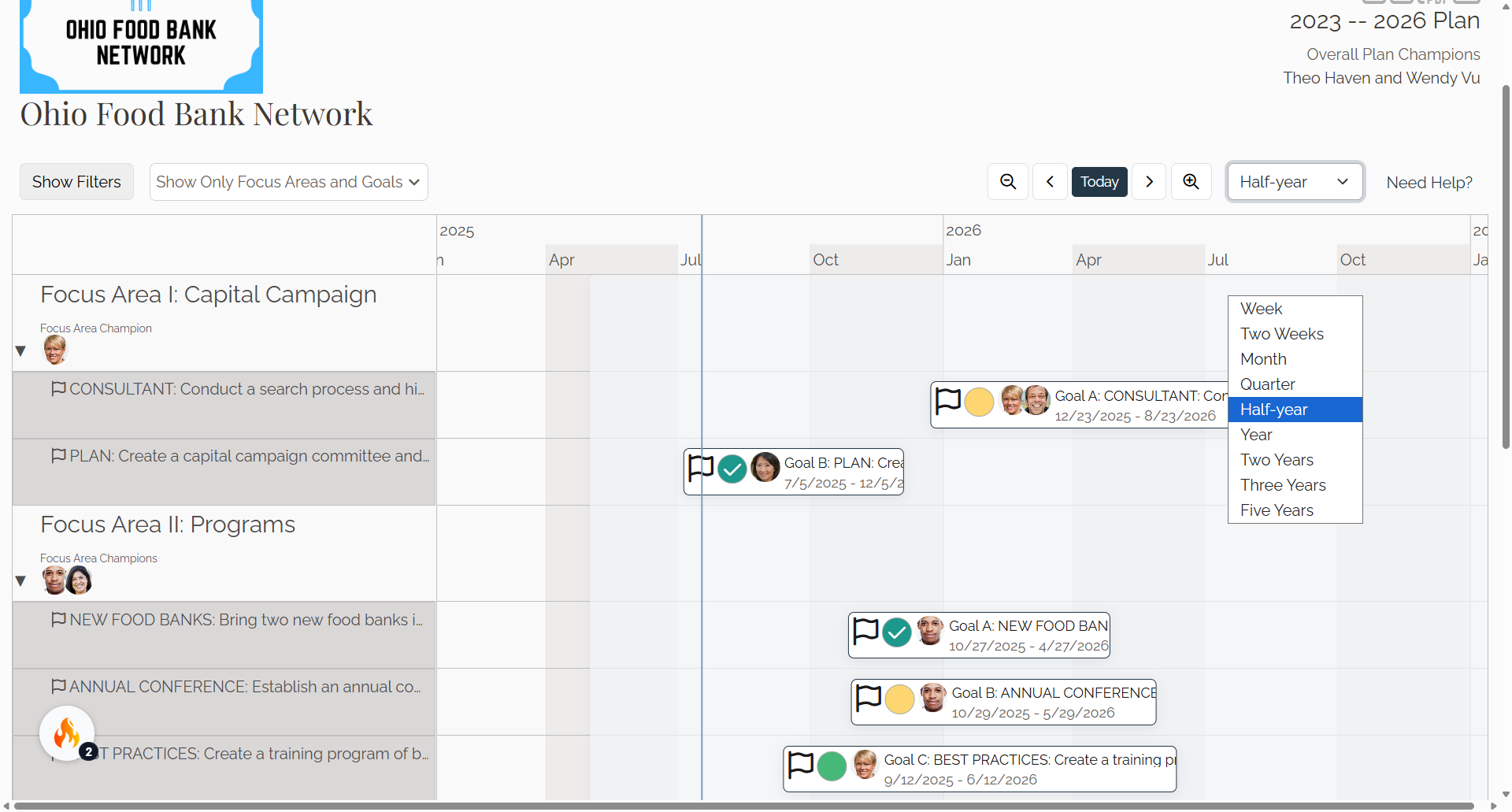Click the Focus Area I: Capital Campaign heading
This screenshot has width=1512, height=812.
209,295
